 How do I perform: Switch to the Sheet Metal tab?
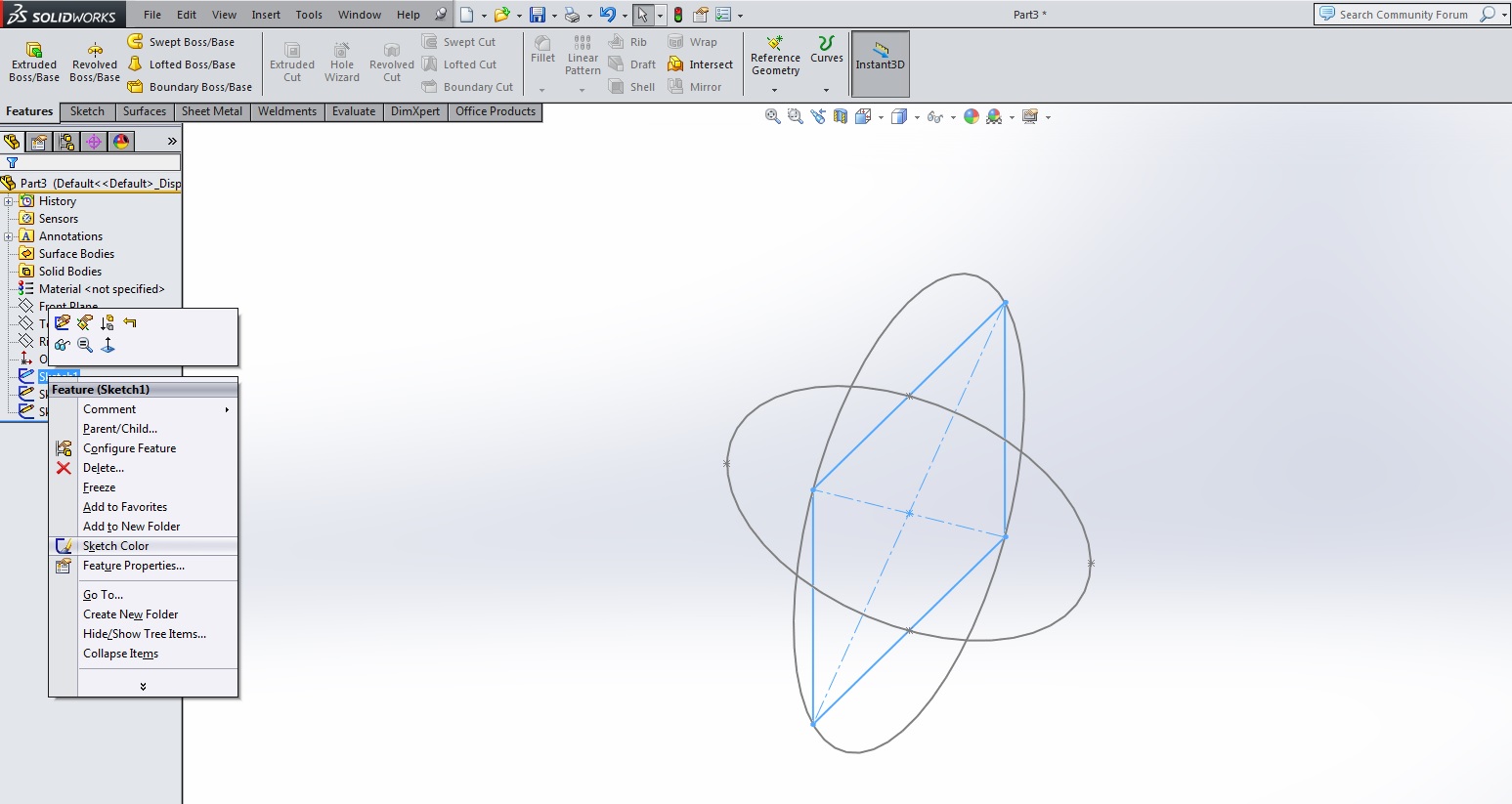(211, 111)
